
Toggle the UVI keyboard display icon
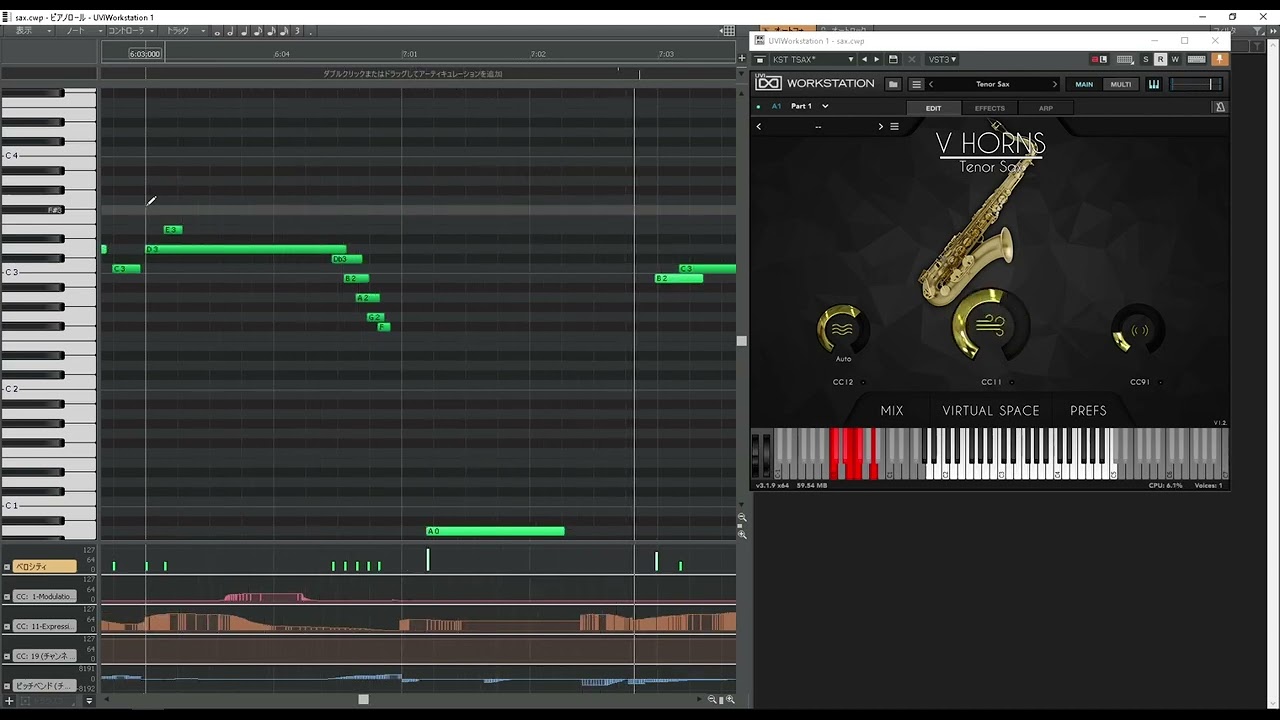click(1153, 84)
